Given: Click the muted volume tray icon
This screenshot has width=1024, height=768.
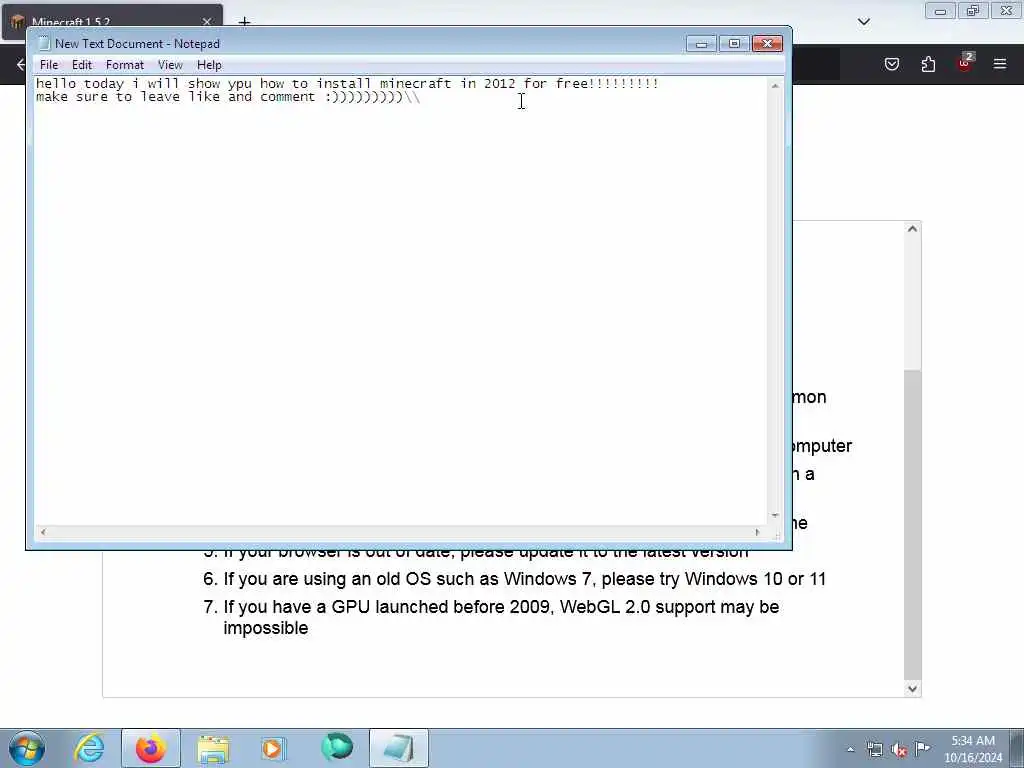Looking at the screenshot, I should [899, 750].
